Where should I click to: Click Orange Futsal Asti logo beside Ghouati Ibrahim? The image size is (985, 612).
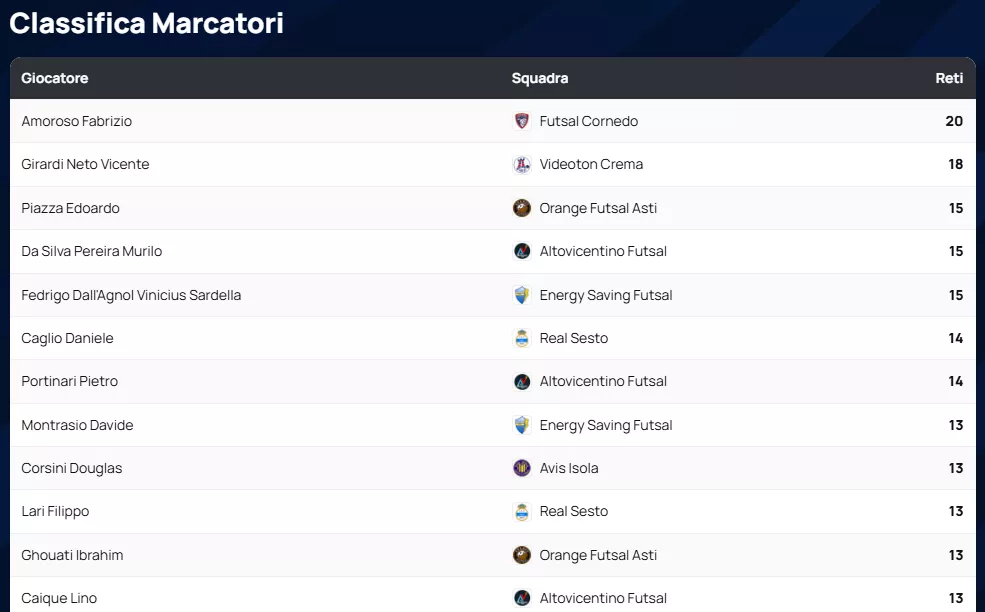[522, 555]
